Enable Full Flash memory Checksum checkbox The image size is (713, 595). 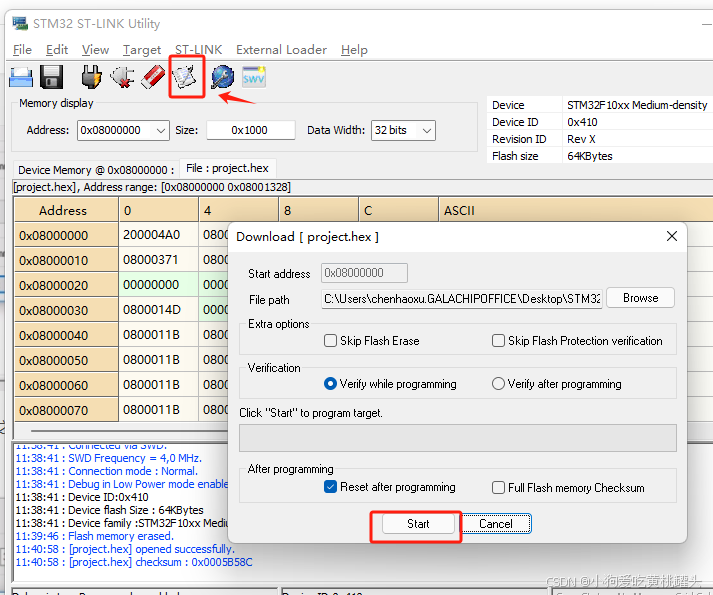(x=498, y=488)
